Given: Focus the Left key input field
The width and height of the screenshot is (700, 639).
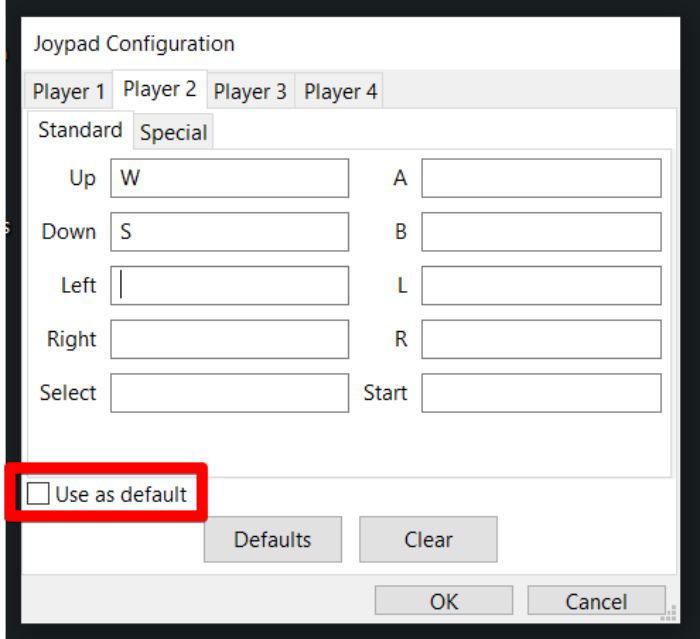Looking at the screenshot, I should pyautogui.click(x=229, y=285).
